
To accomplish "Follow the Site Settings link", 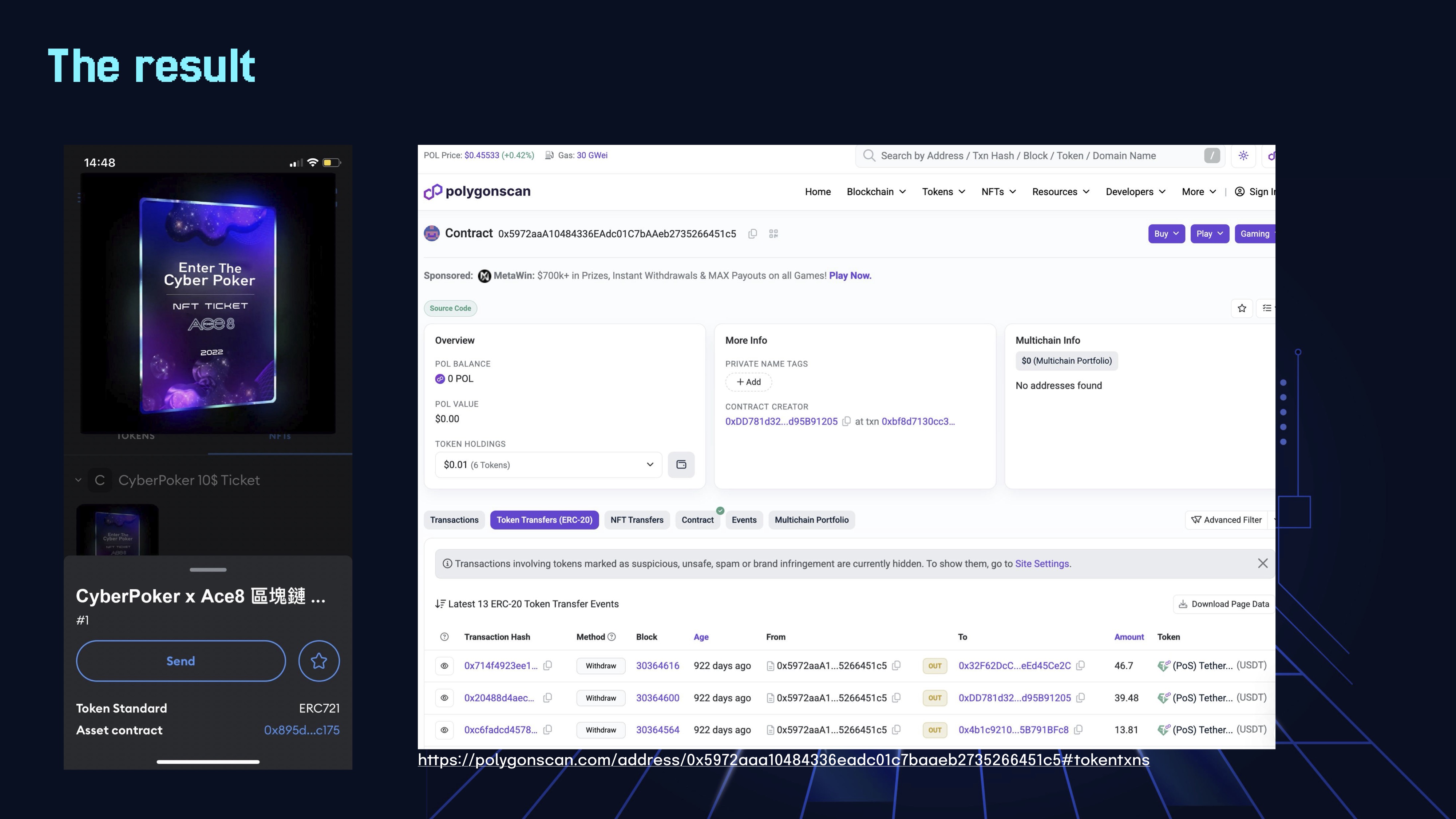I will (1042, 563).
